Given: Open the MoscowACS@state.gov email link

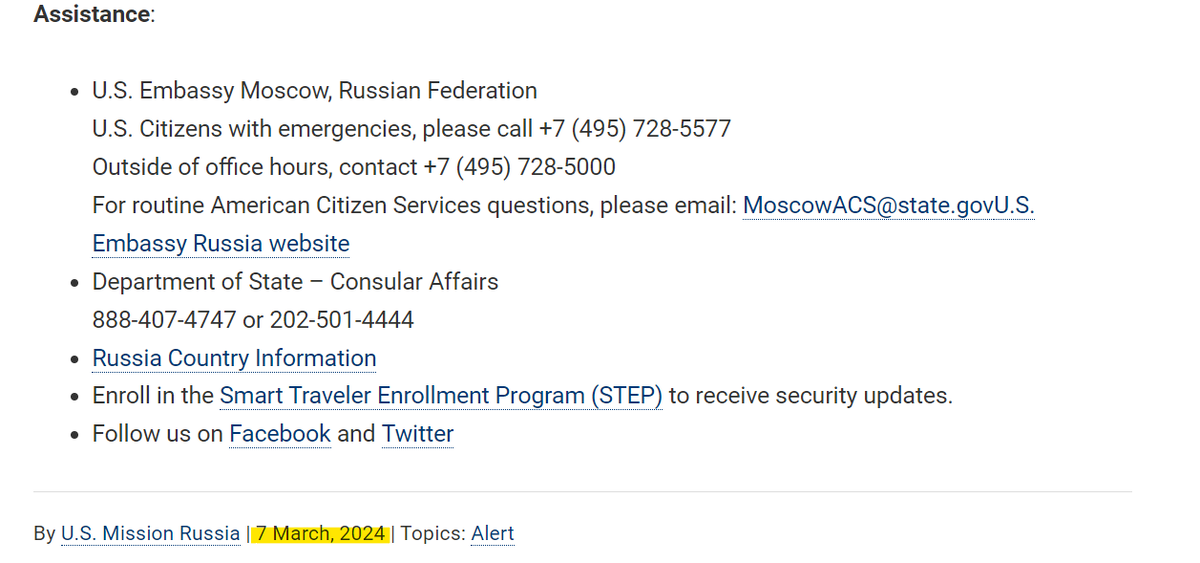Looking at the screenshot, I should [x=868, y=206].
